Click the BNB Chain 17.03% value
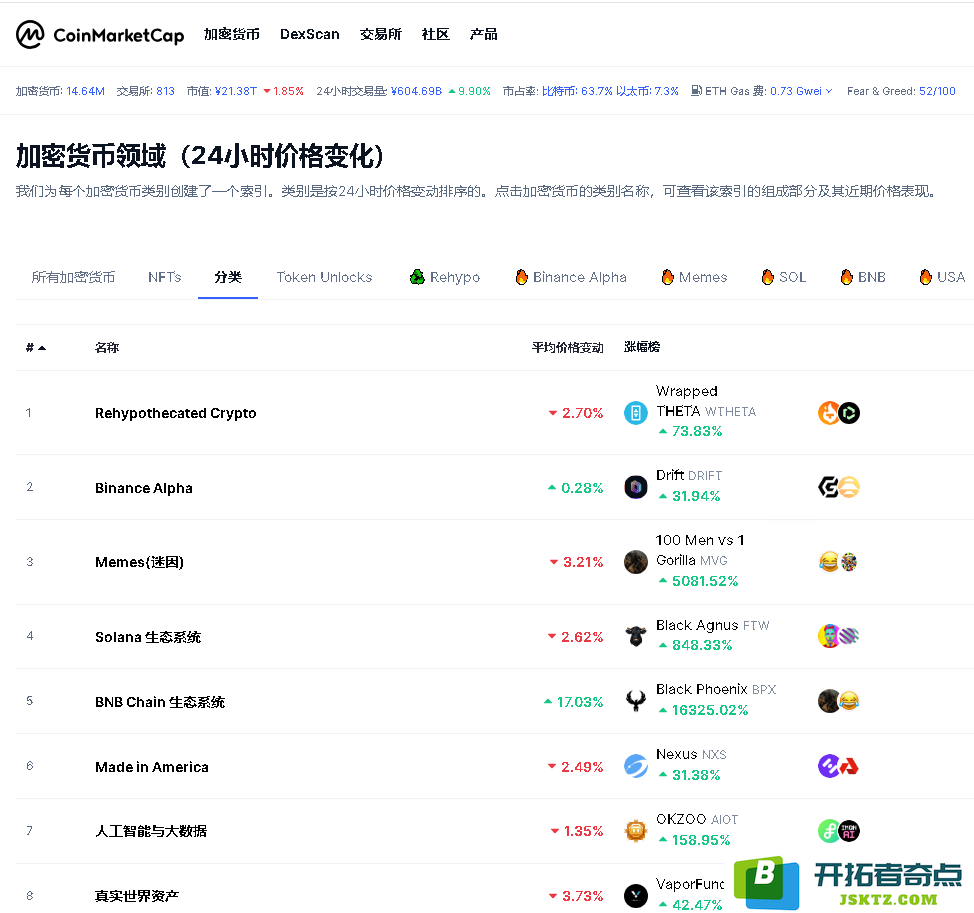The image size is (974, 913). coord(573,702)
